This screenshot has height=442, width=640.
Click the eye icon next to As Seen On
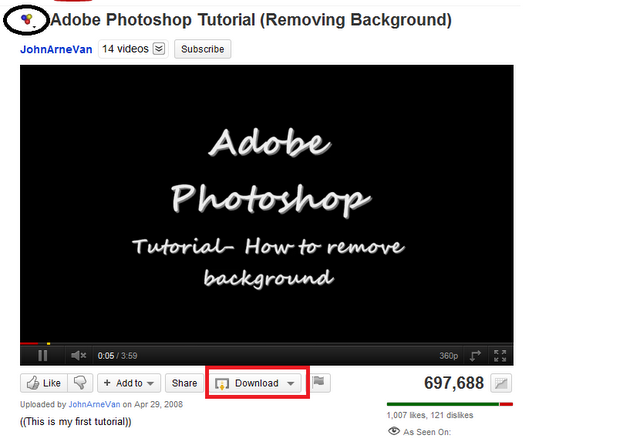393,431
